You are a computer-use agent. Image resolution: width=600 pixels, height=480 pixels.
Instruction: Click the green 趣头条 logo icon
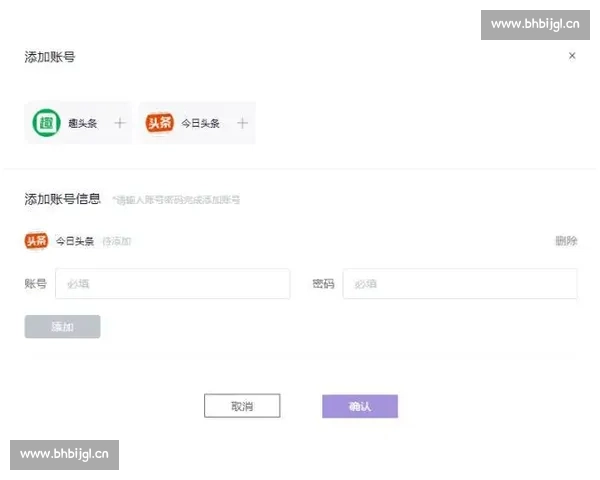tap(46, 123)
